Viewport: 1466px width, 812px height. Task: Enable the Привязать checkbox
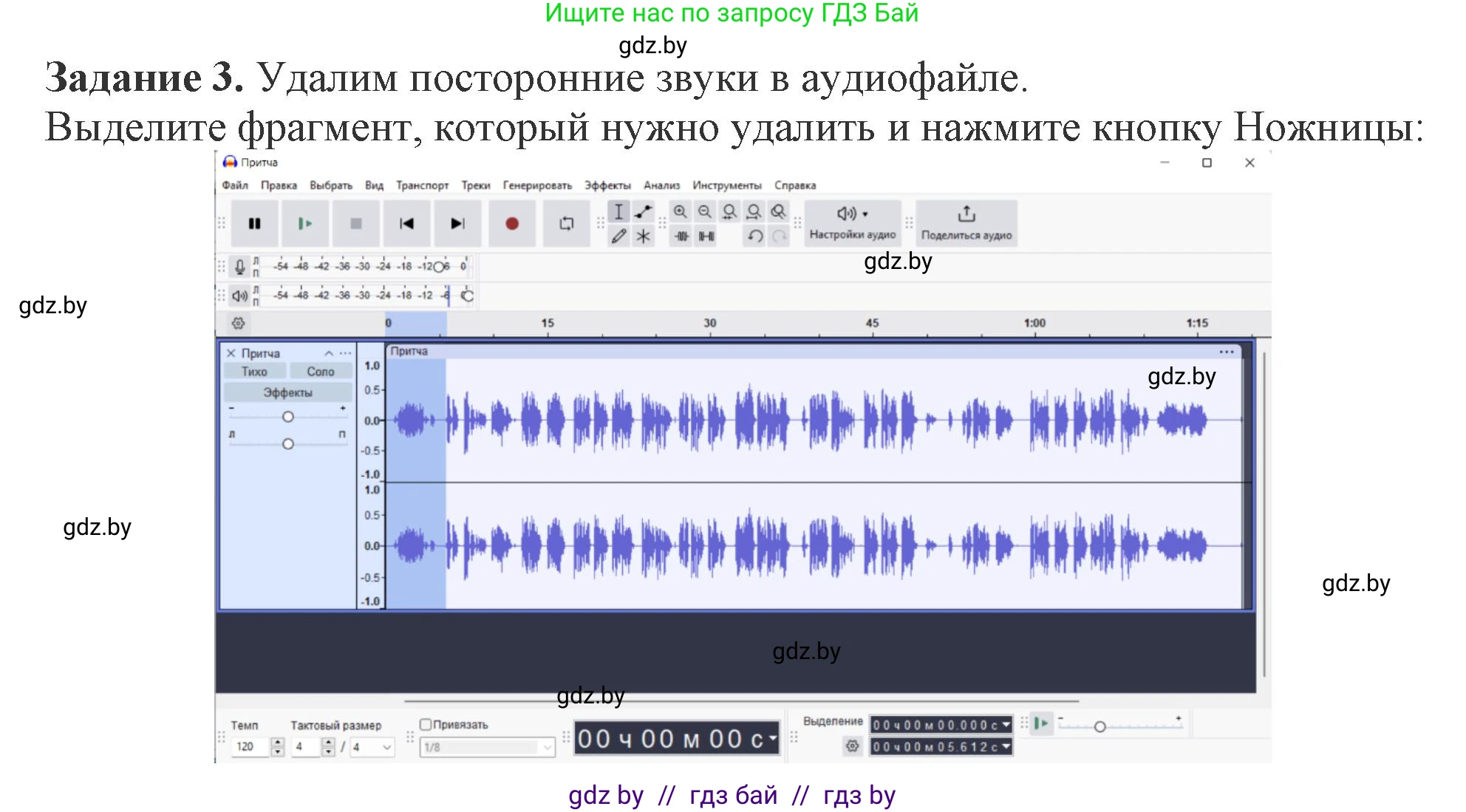pos(427,725)
